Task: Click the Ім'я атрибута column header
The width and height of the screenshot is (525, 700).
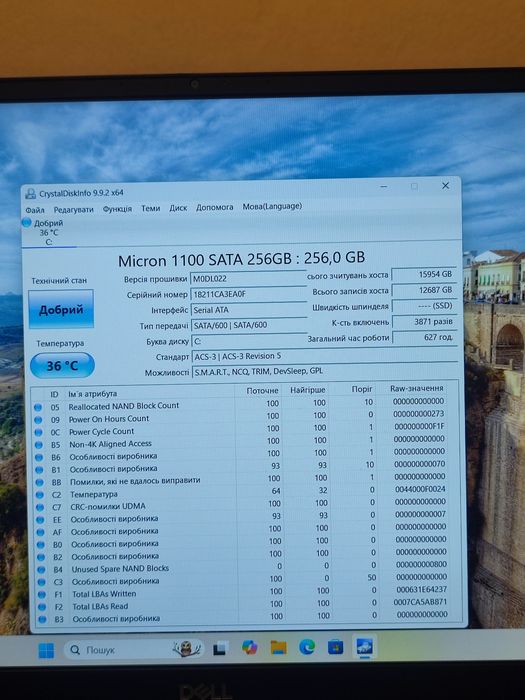Action: (93, 394)
